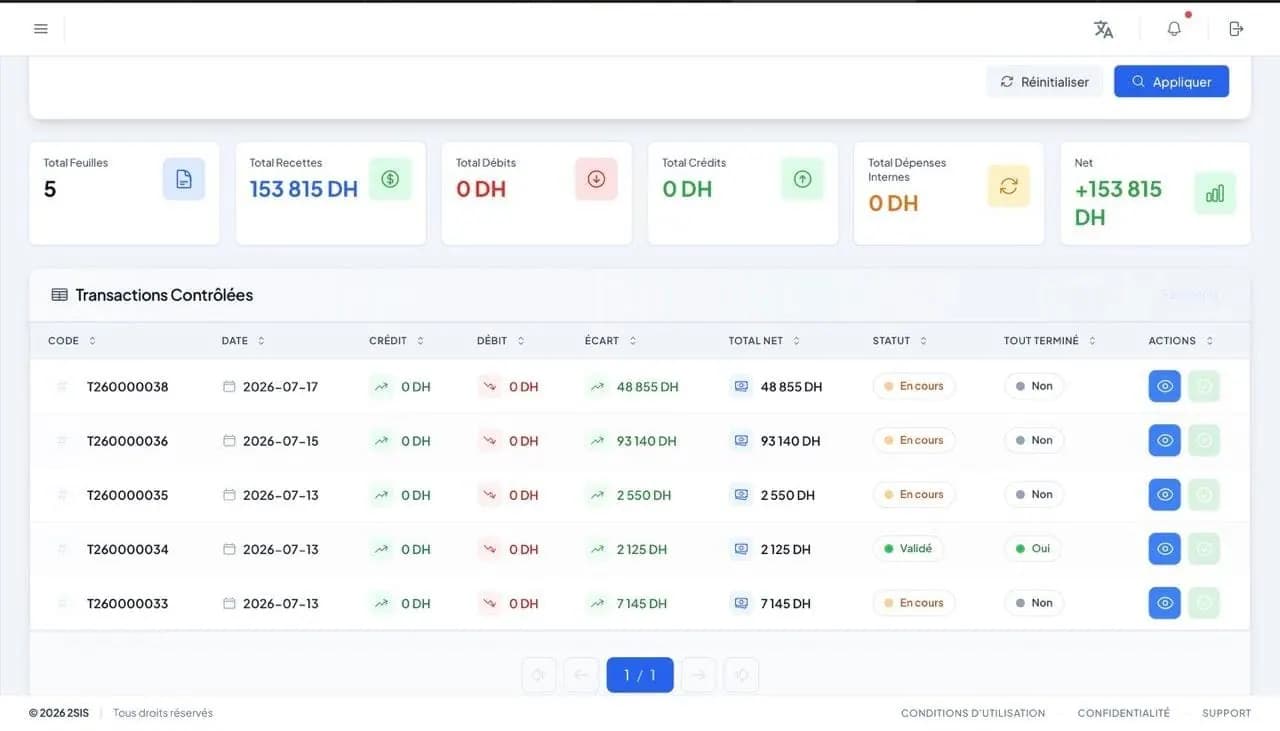Click the 153 815 DH Total Recettes value

(303, 189)
